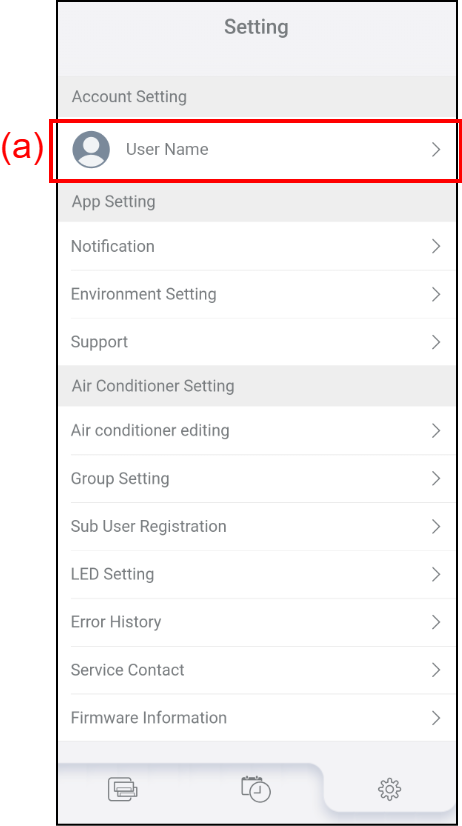Open User Name account settings
Screen dimensions: 462x826
click(x=256, y=151)
